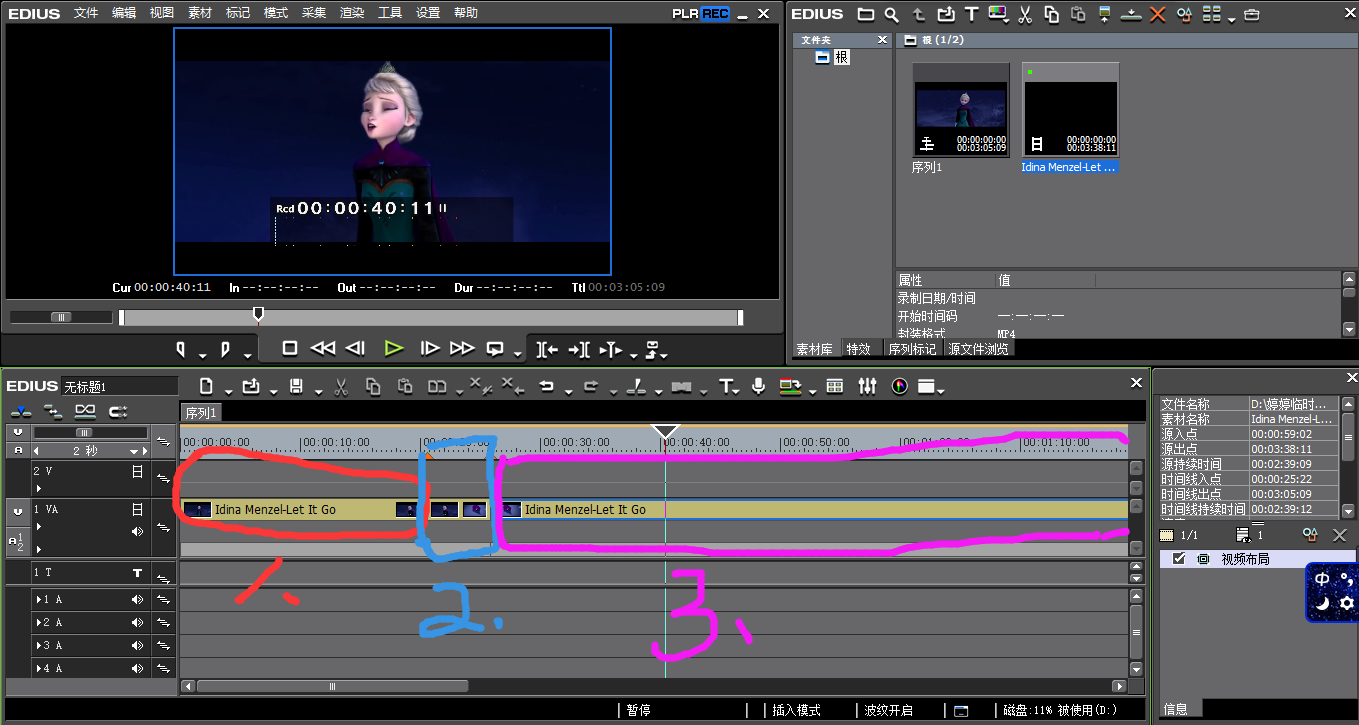
Task: Step to the next frame
Action: pyautogui.click(x=429, y=348)
